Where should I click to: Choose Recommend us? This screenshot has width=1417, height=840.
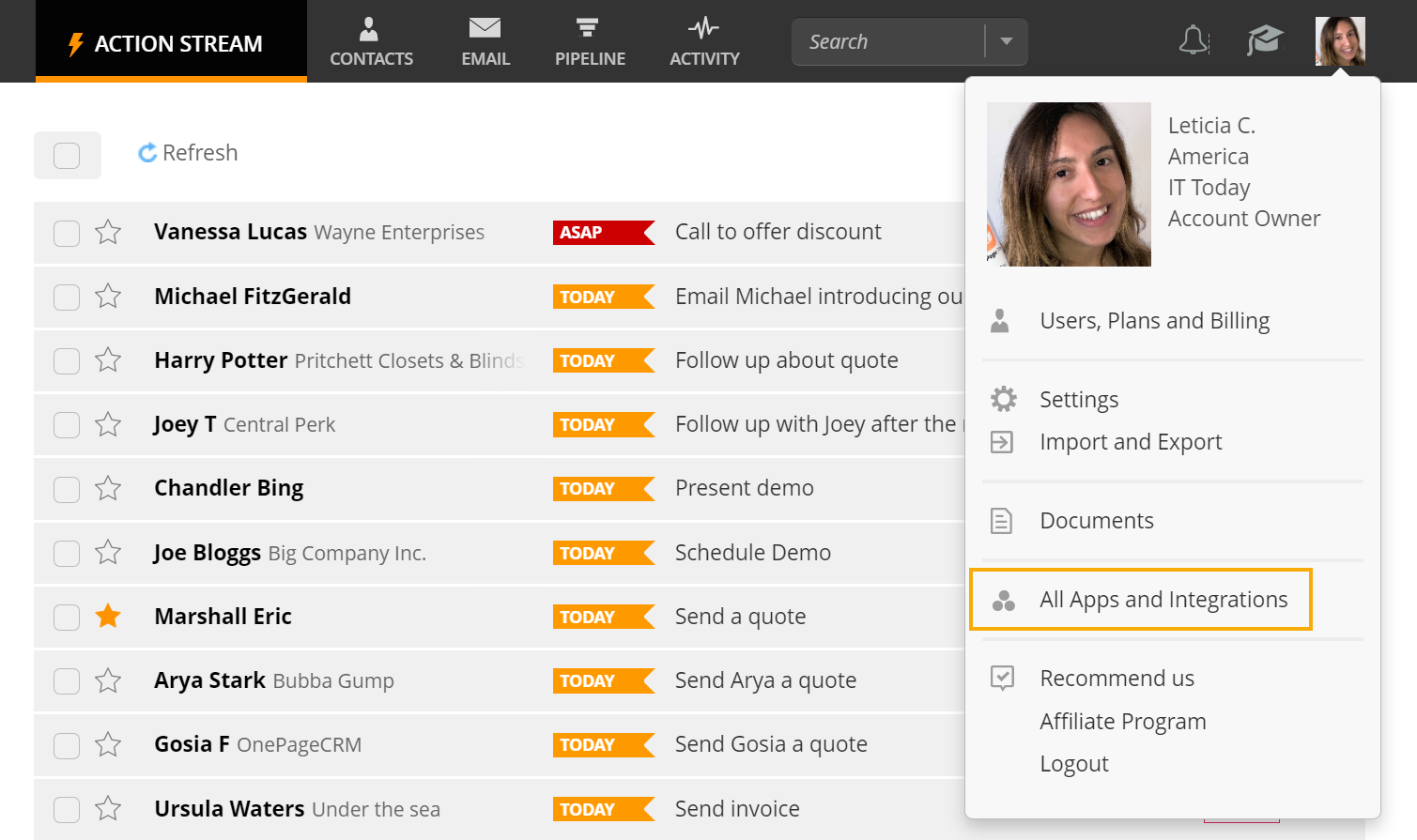1117,679
